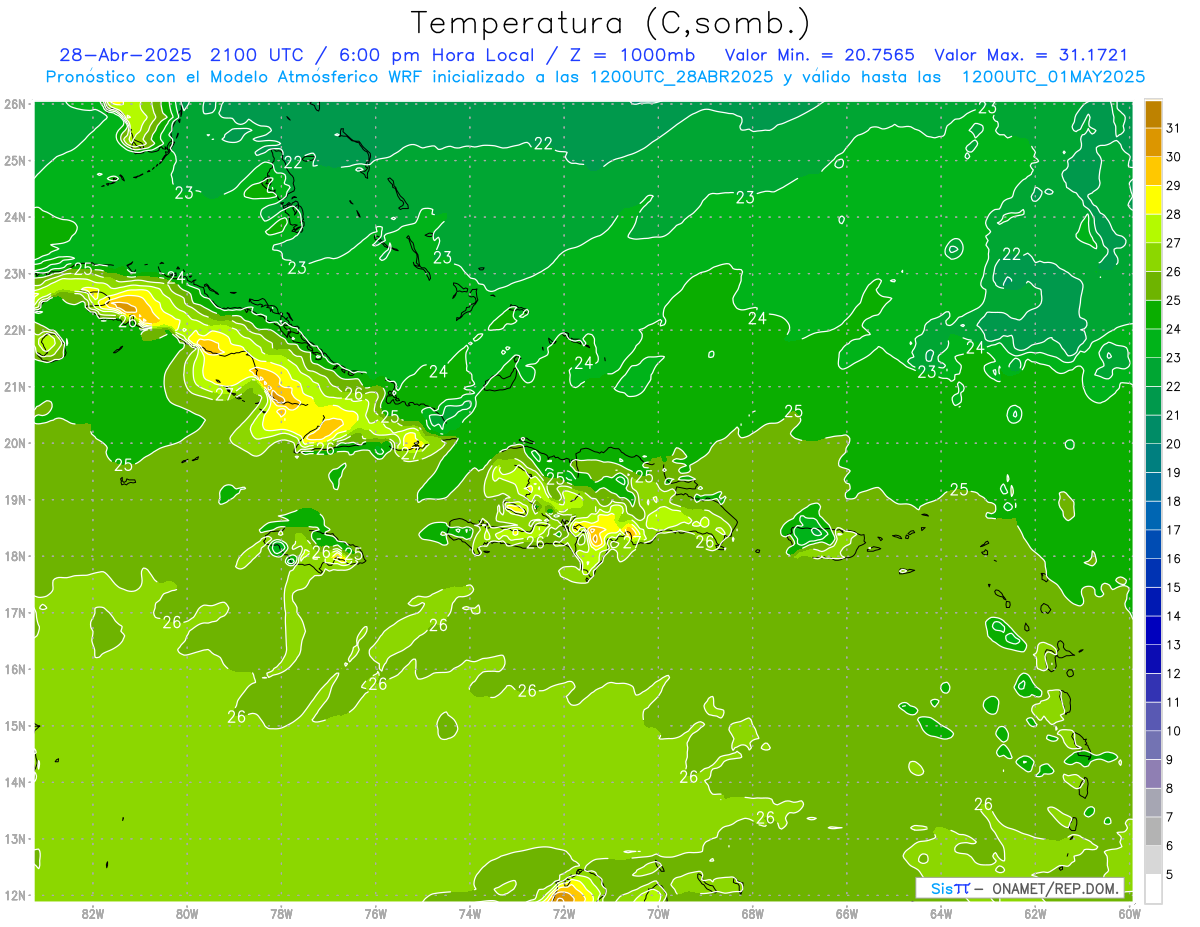This screenshot has width=1200, height=927.
Task: Click the '12' label in the color legend
Action: [x=1174, y=673]
